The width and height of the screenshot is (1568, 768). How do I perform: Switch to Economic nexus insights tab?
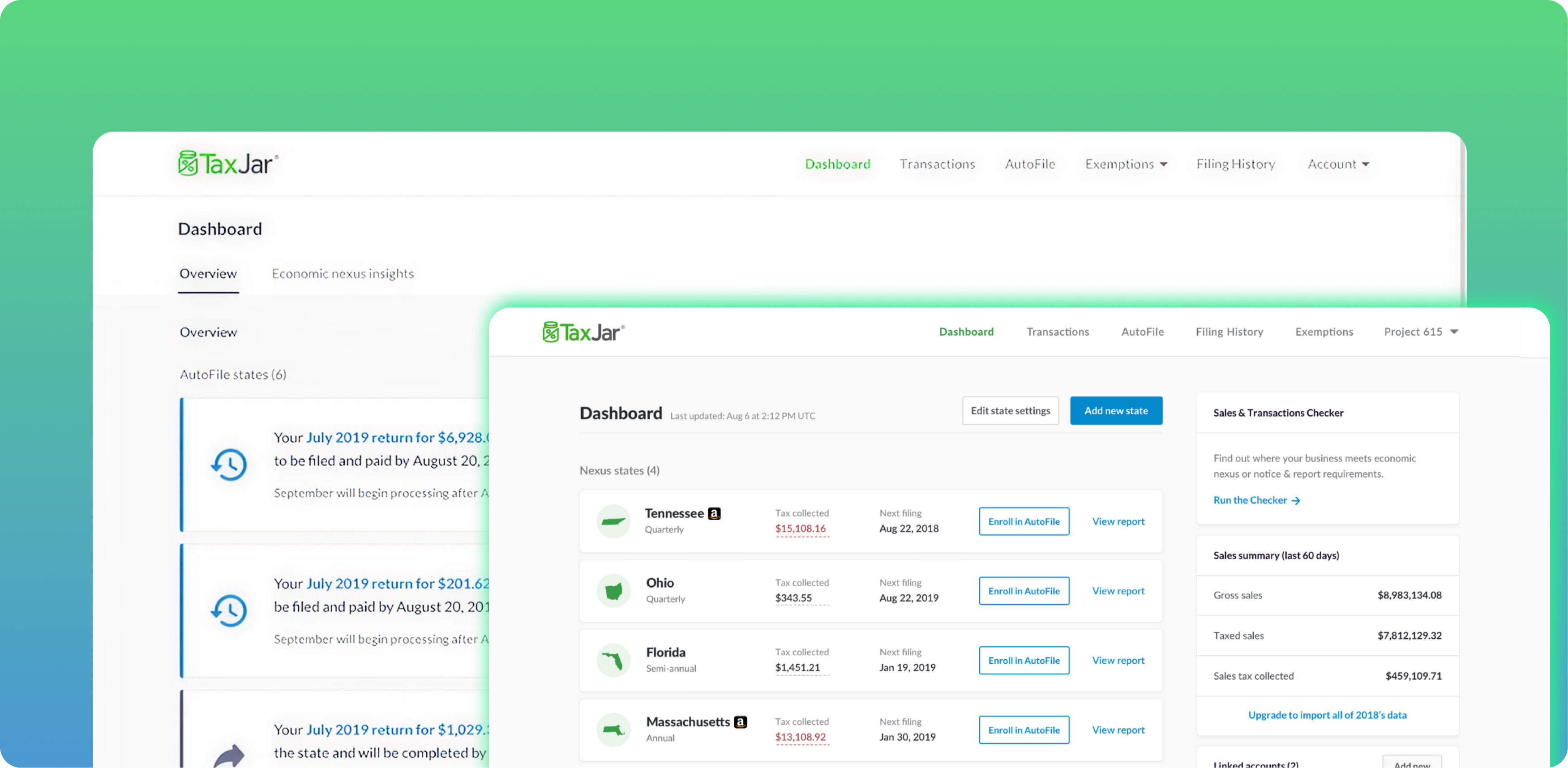343,274
